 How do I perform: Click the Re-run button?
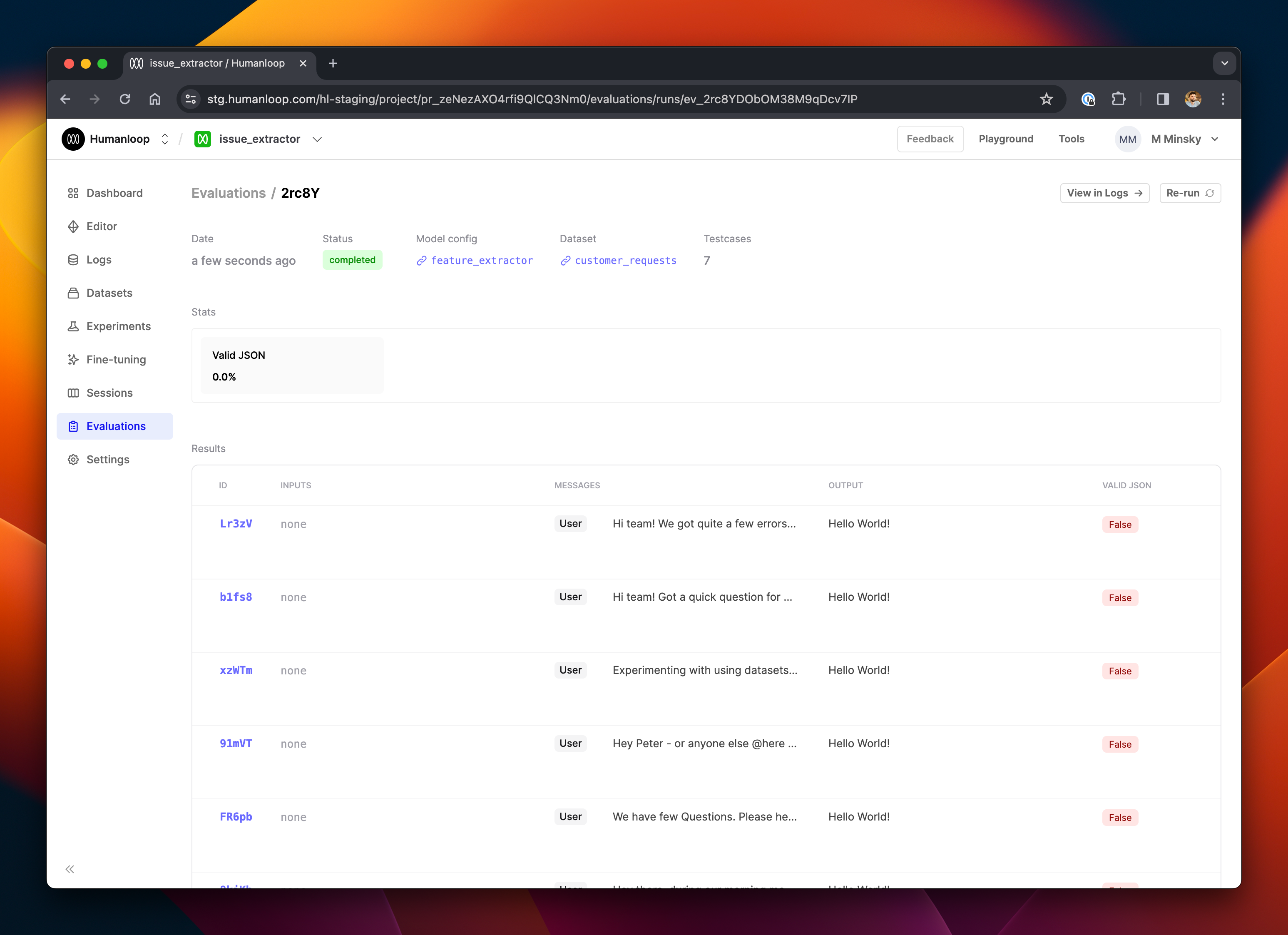coord(1190,193)
